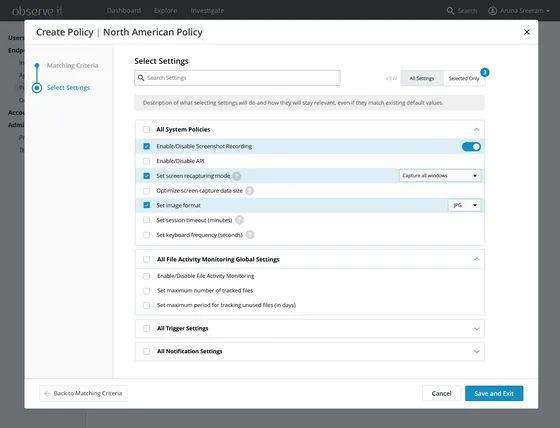Open the Capture all windows dropdown
Screen dimensions: 560x428
coord(440,175)
